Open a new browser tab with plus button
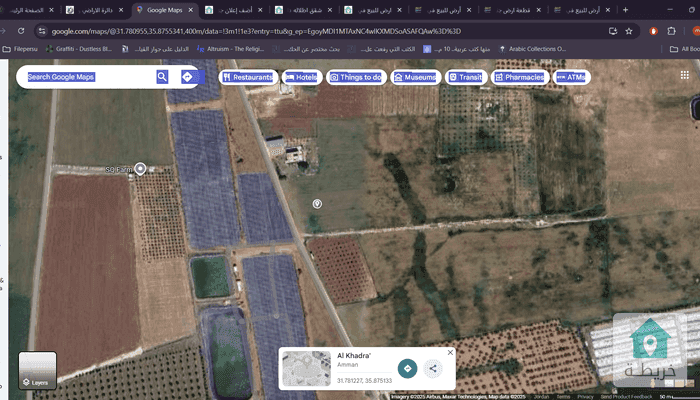The height and width of the screenshot is (400, 700). click(623, 10)
